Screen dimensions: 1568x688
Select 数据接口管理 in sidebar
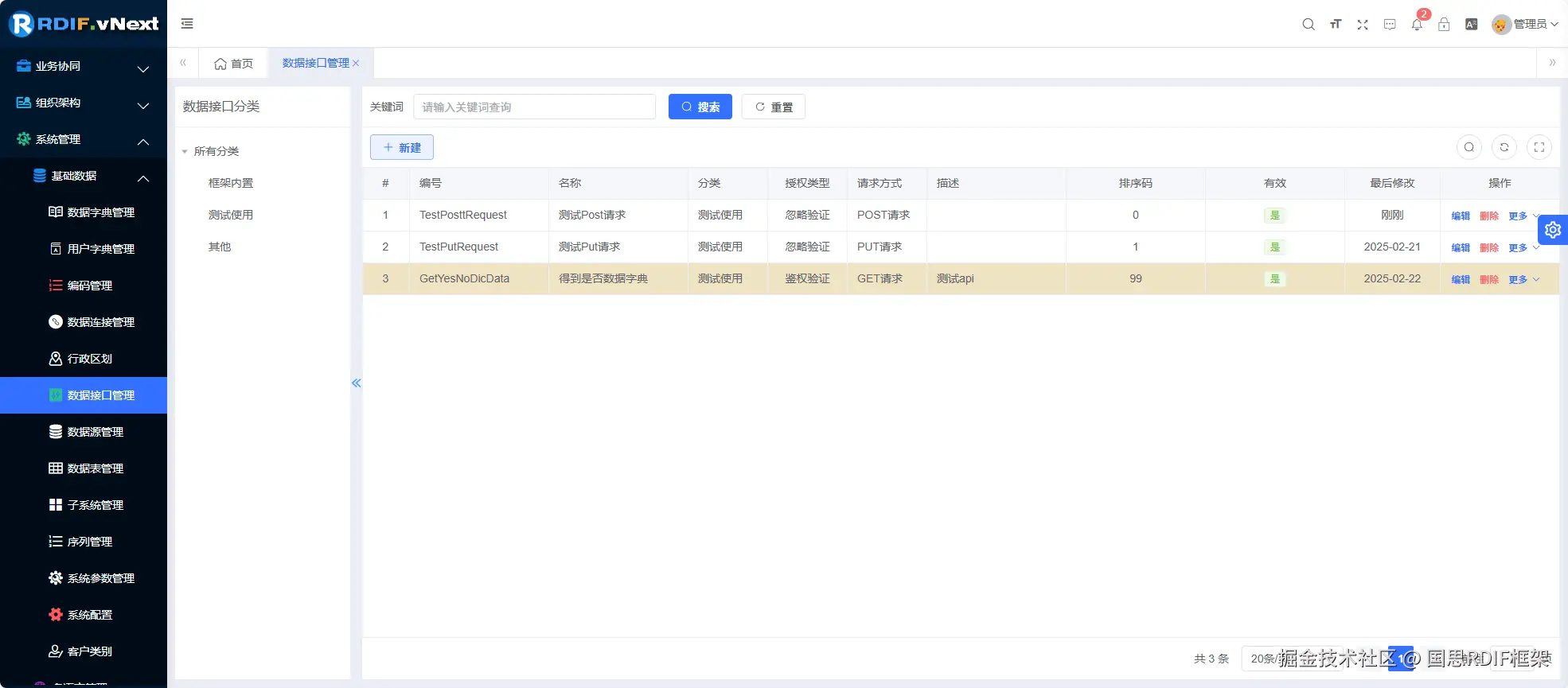(x=84, y=395)
